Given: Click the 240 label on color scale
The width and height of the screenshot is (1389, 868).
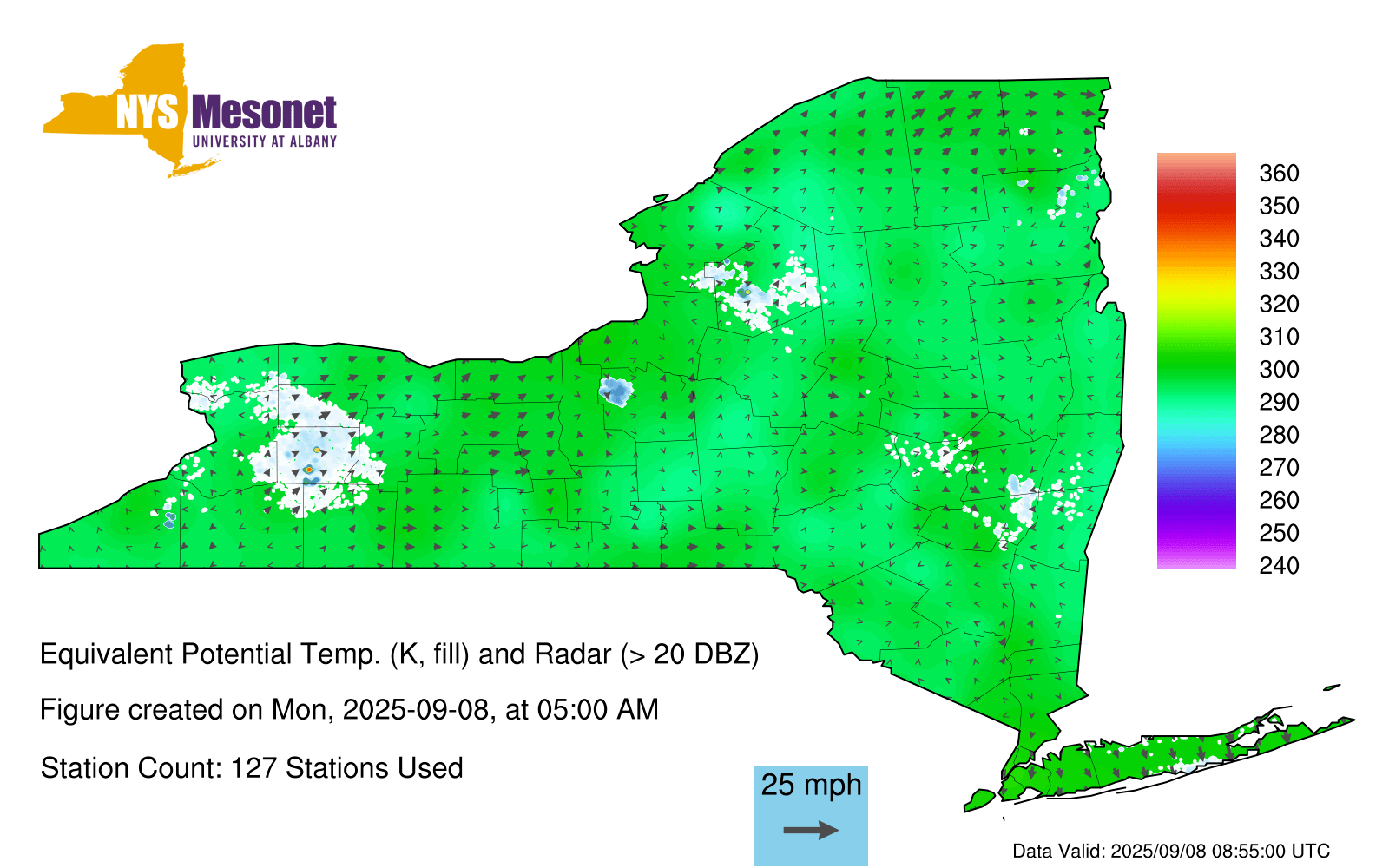Looking at the screenshot, I should 1279,566.
